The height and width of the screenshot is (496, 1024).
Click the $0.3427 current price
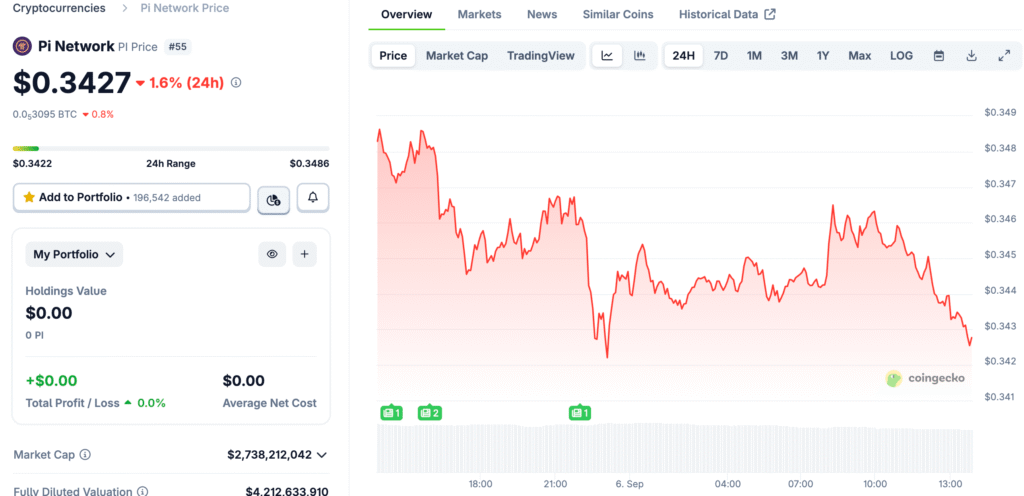coord(72,83)
